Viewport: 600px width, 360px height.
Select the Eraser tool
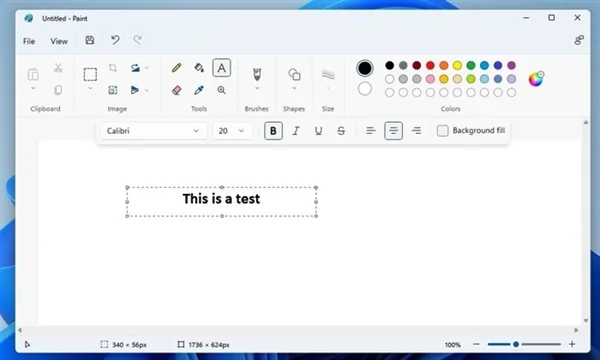176,90
